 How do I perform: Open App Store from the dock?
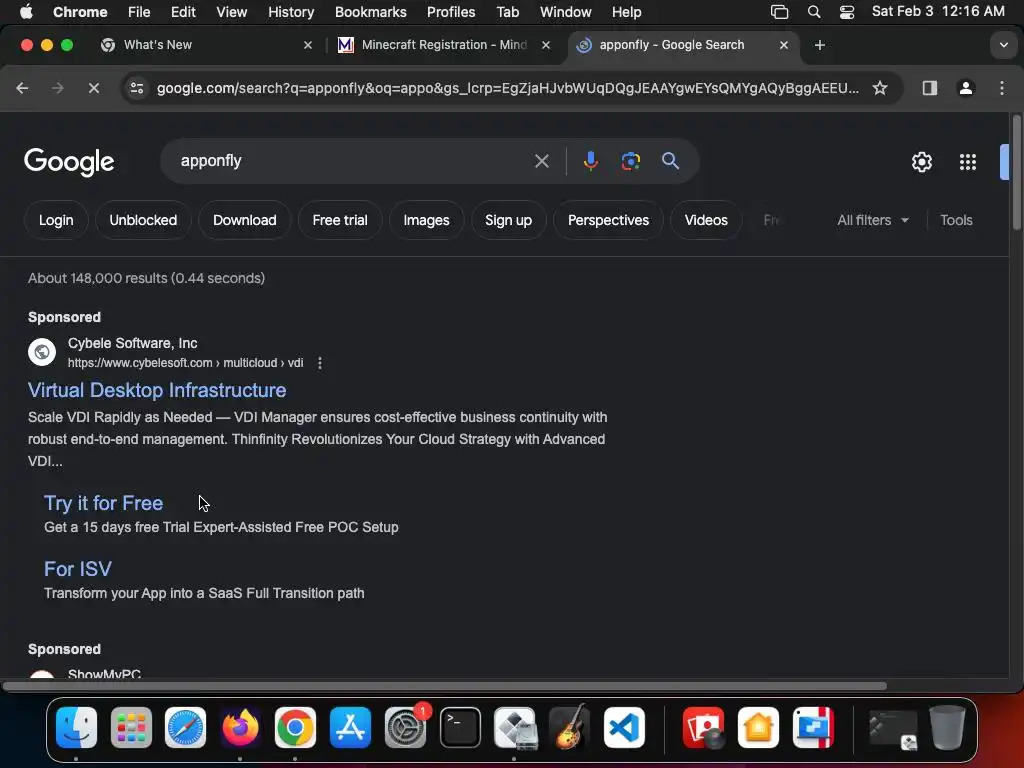pos(350,727)
